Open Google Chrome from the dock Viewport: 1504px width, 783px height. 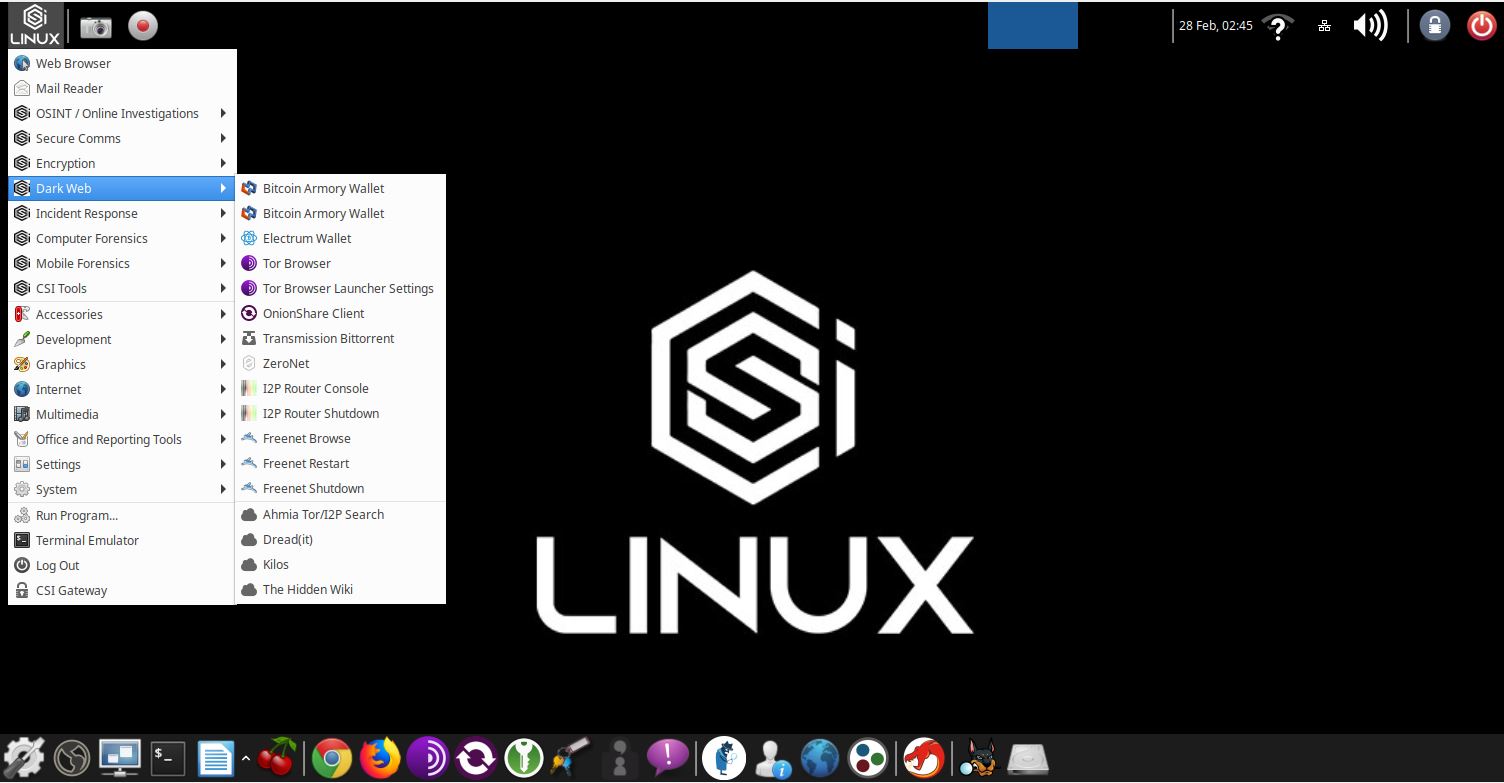click(333, 758)
